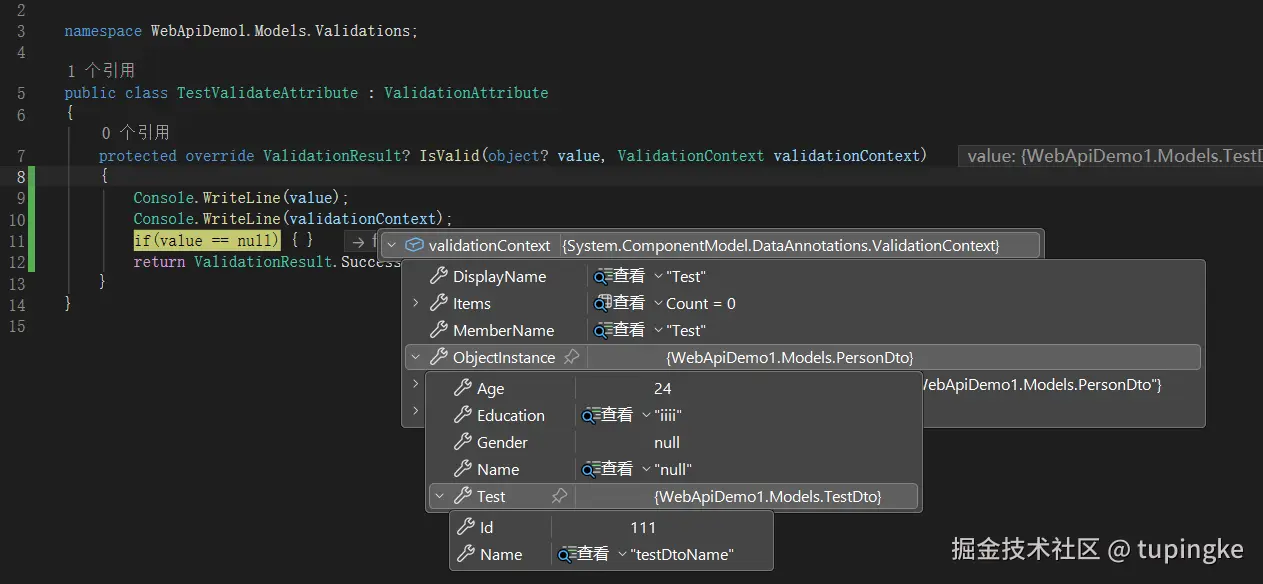Click line number 11 in the gutter
This screenshot has height=584, width=1263.
pyautogui.click(x=16, y=241)
